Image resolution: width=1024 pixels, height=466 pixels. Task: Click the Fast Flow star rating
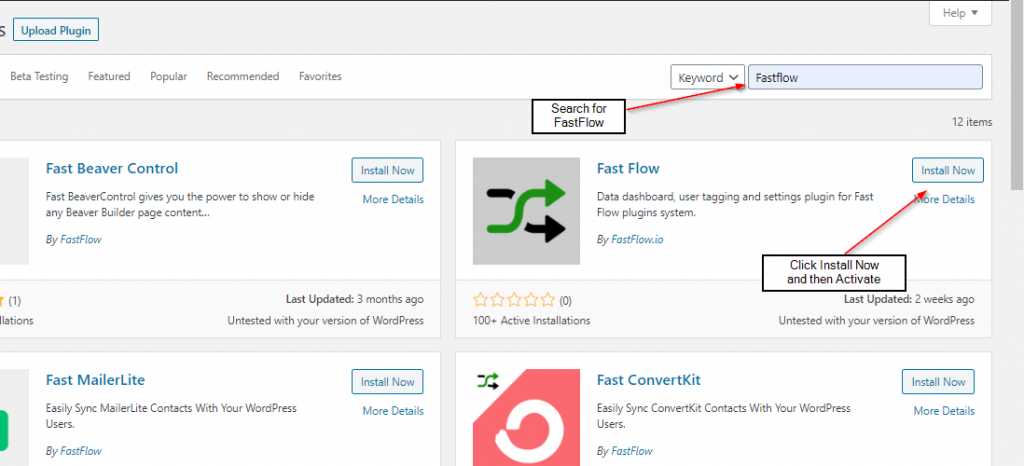[x=514, y=300]
